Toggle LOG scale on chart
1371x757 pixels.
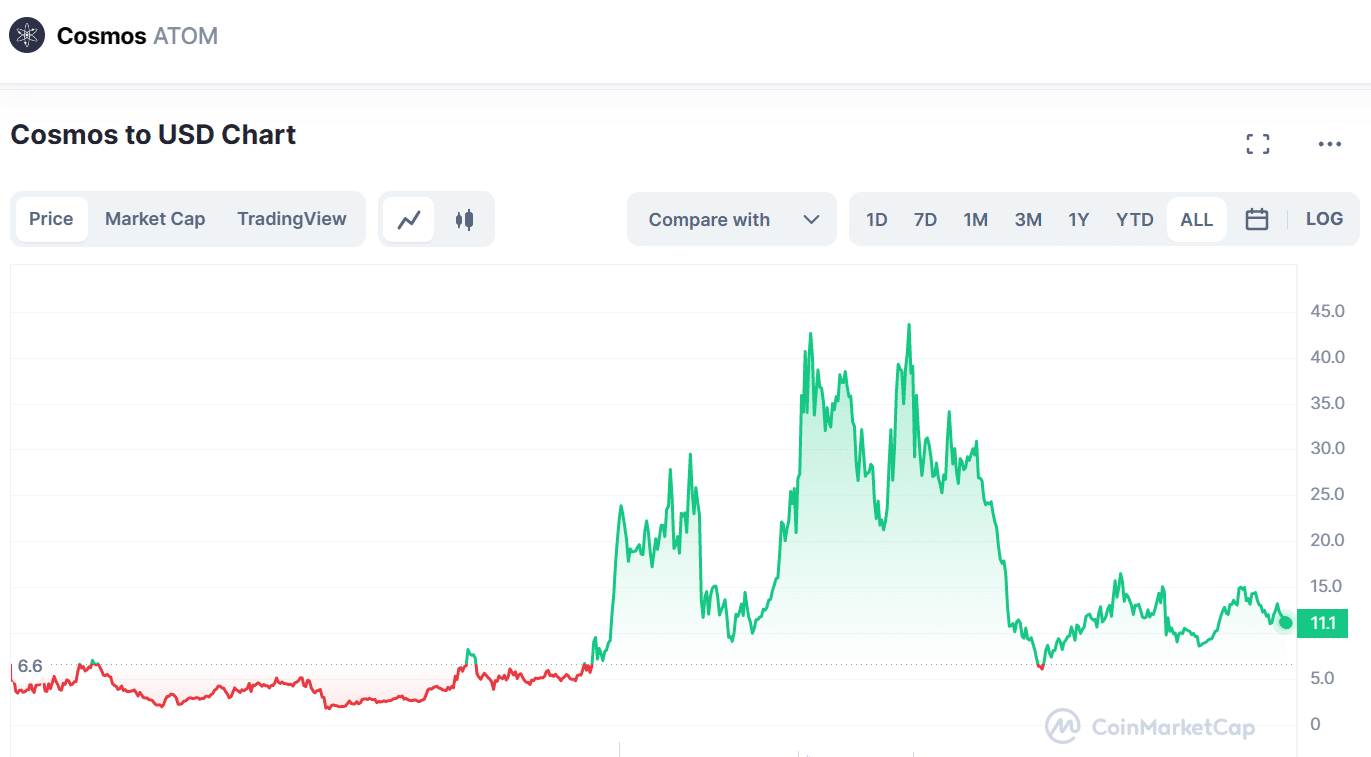(x=1324, y=219)
